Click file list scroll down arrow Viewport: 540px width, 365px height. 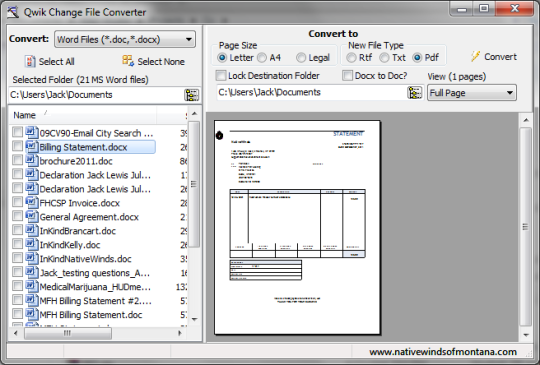click(194, 319)
